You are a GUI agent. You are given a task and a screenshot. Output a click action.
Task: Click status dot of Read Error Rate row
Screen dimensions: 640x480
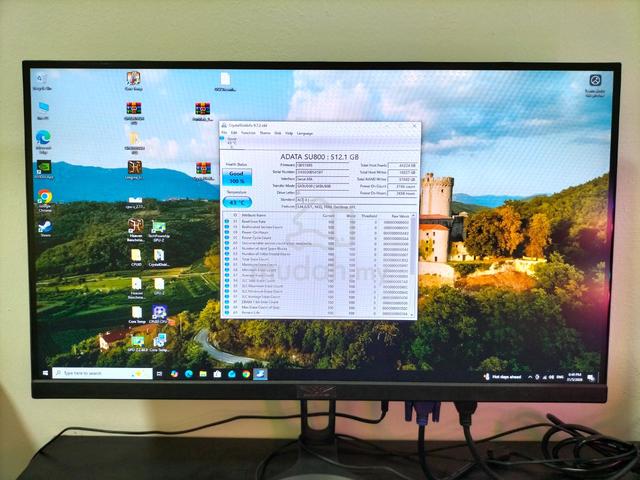(227, 222)
